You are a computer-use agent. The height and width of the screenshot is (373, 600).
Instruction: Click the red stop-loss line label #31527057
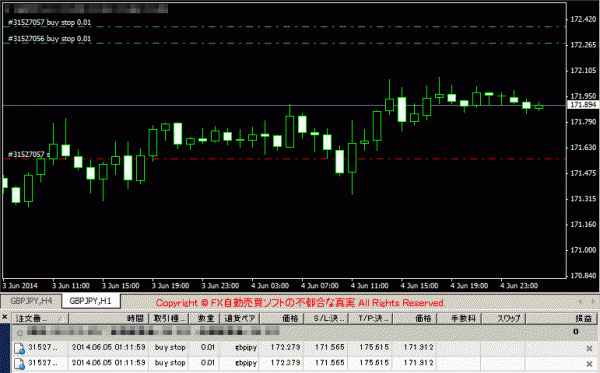[x=28, y=154]
